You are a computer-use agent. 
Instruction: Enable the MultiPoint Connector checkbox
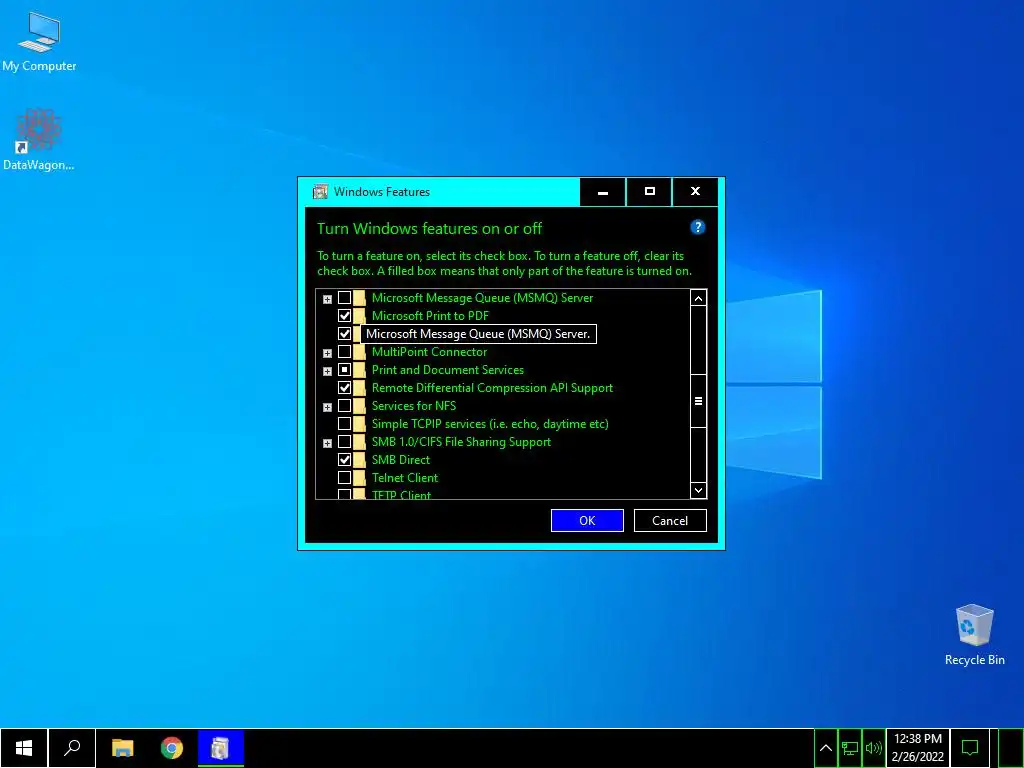coord(344,352)
